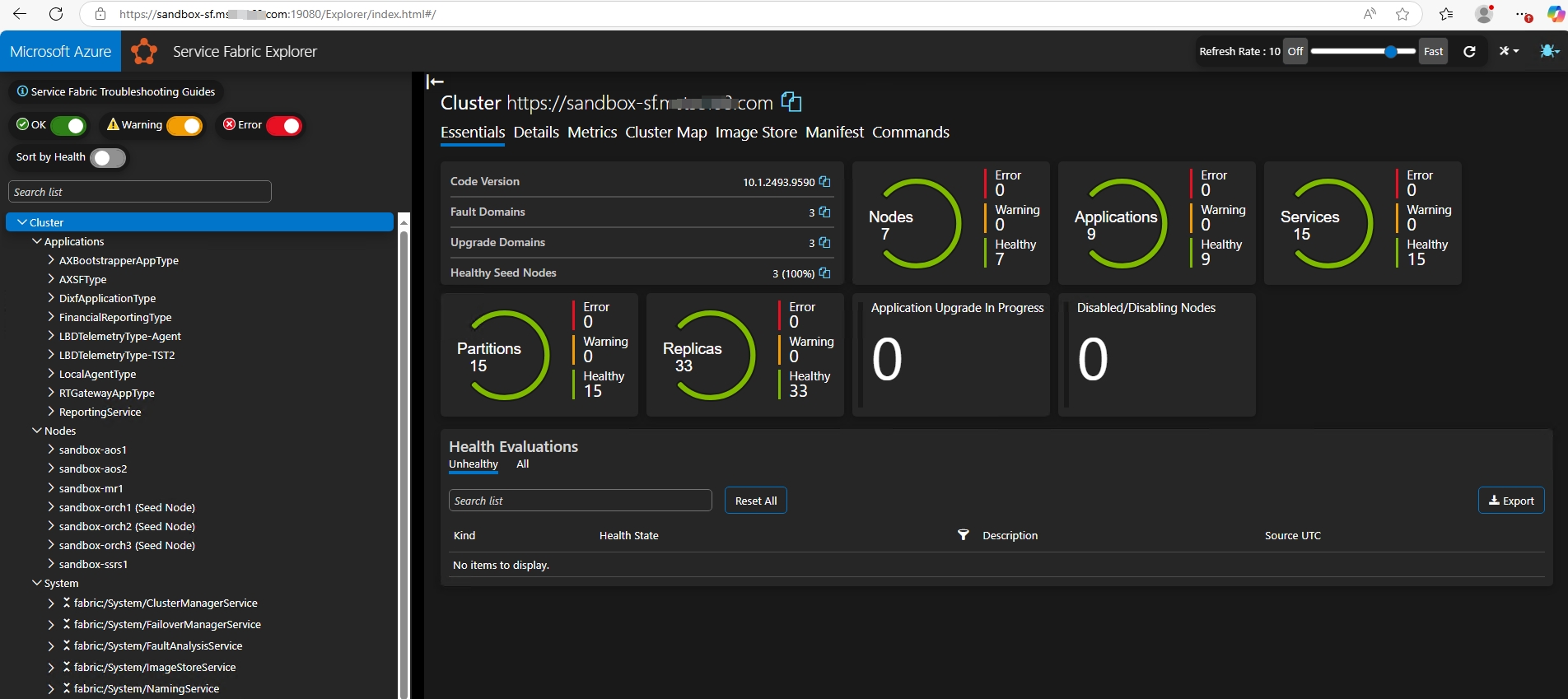This screenshot has width=1568, height=699.
Task: Open Service Fabric Troubleshooting Guides
Action: point(116,91)
